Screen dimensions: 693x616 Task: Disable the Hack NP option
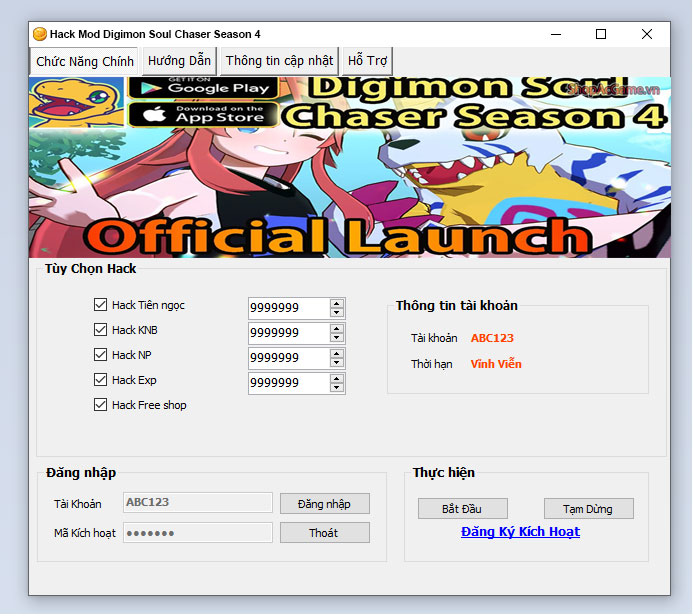click(x=100, y=355)
